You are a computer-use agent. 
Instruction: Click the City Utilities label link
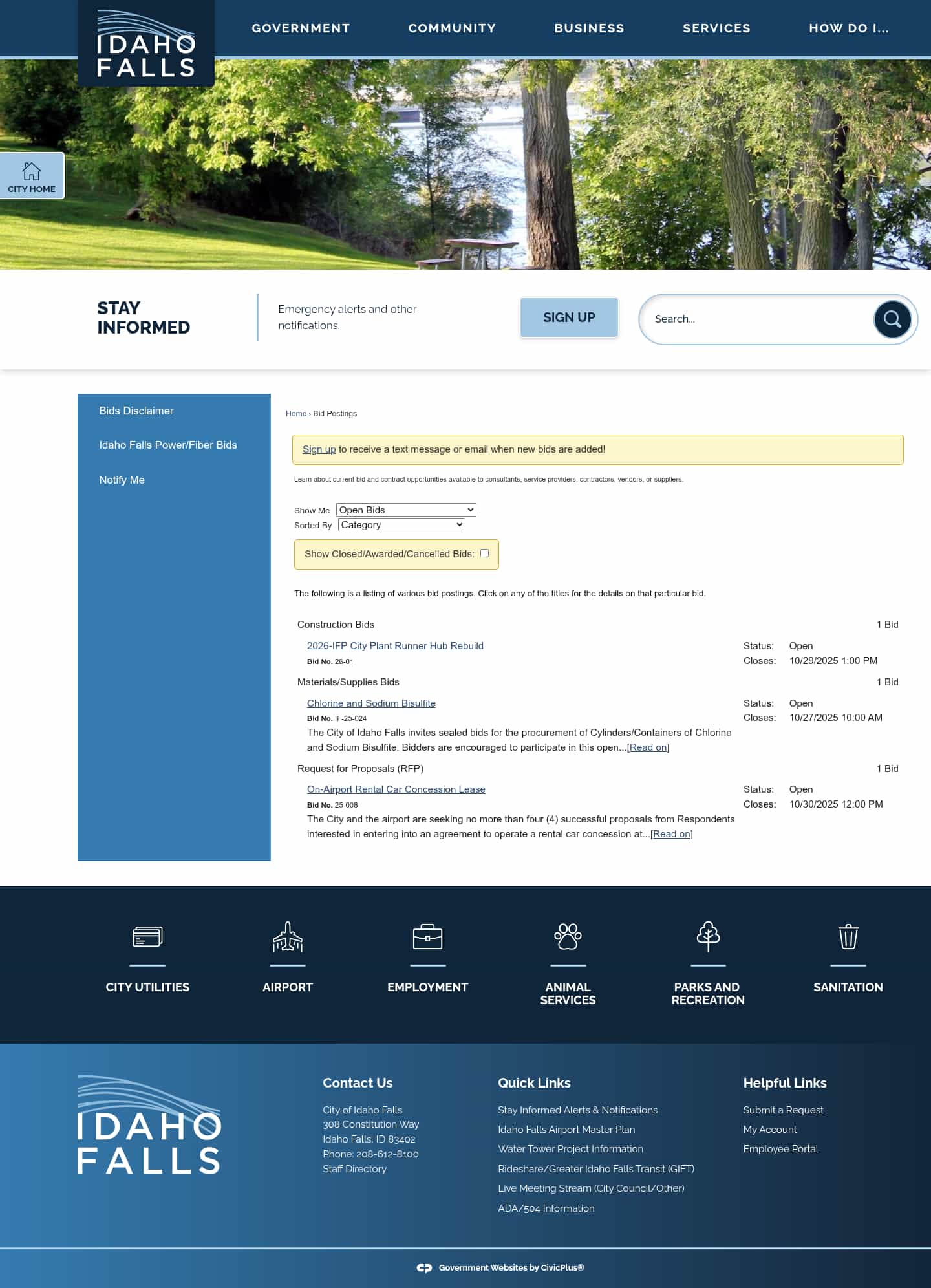(147, 987)
